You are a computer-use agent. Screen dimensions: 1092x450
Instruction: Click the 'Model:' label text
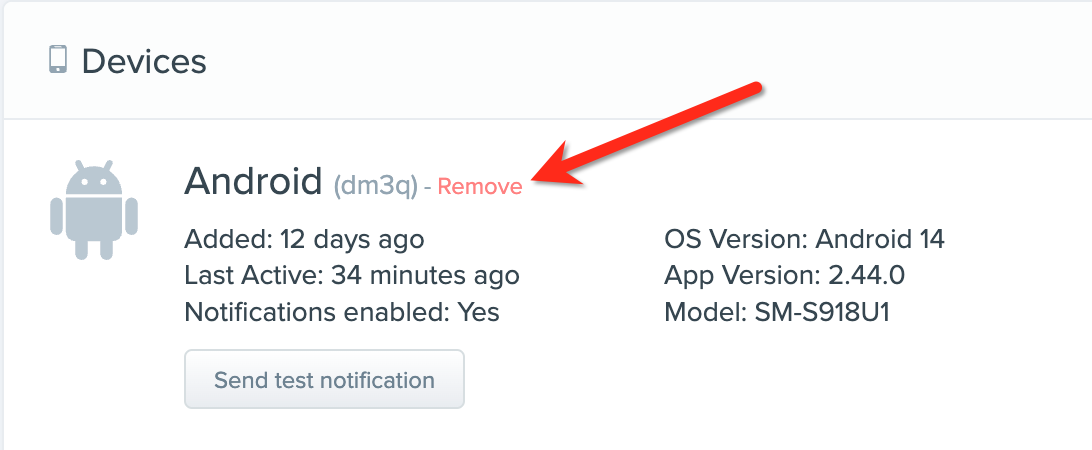coord(701,312)
